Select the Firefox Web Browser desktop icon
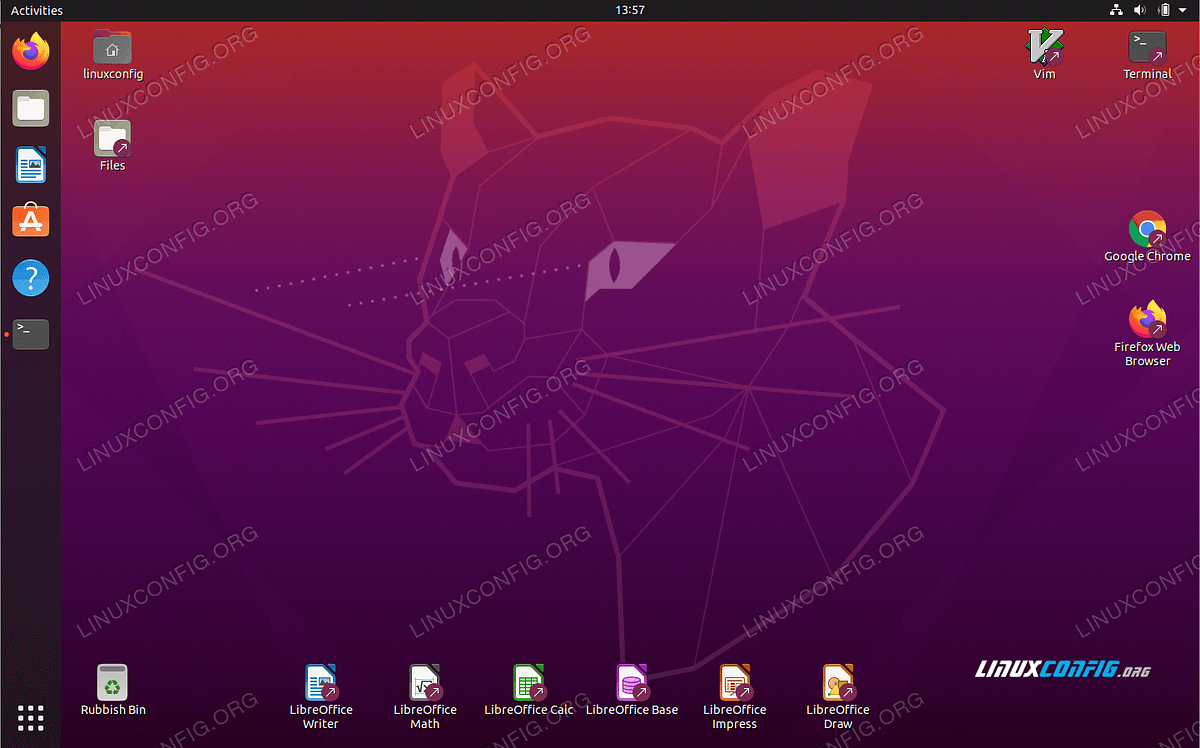The image size is (1200, 748). point(1147,334)
